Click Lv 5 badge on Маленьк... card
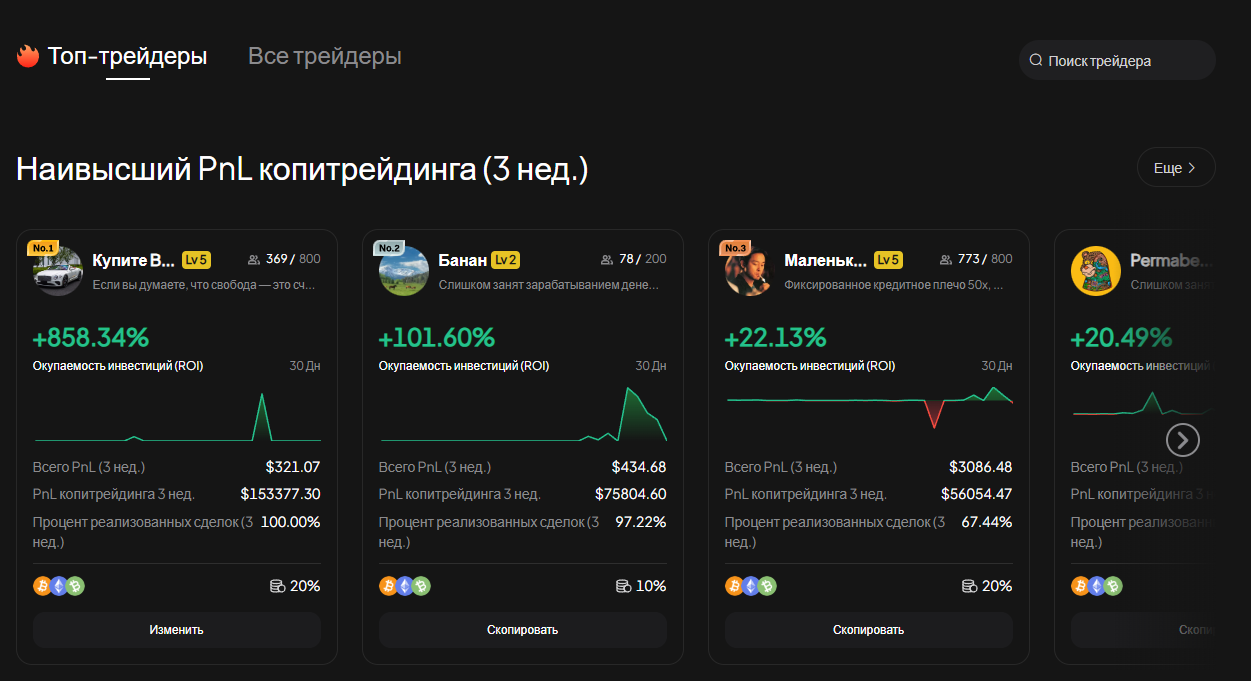This screenshot has height=681, width=1251. pyautogui.click(x=888, y=260)
